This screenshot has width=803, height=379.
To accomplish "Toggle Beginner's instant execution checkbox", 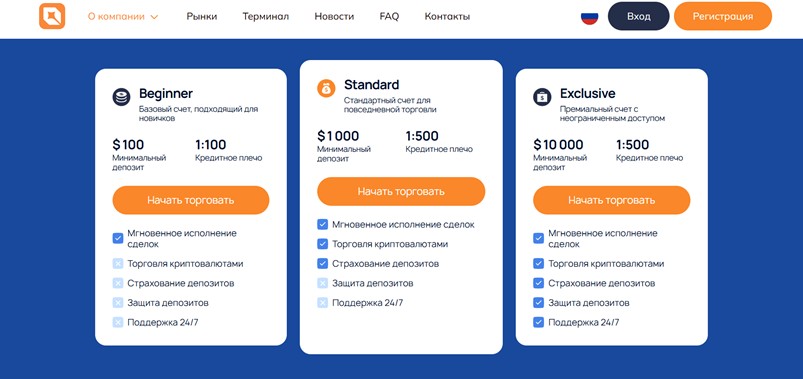I will coord(118,238).
